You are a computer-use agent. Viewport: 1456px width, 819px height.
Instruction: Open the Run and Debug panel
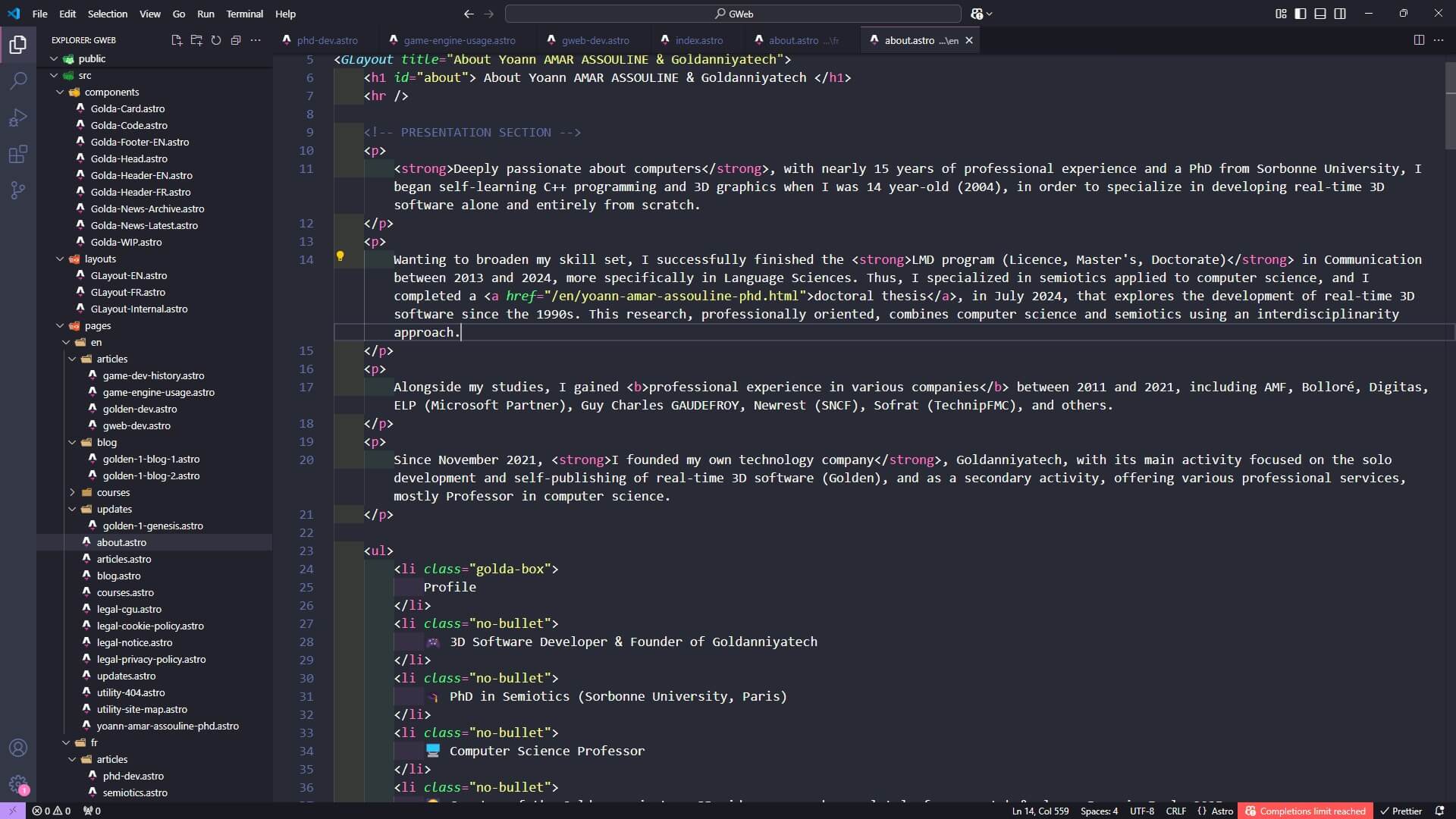(x=17, y=117)
